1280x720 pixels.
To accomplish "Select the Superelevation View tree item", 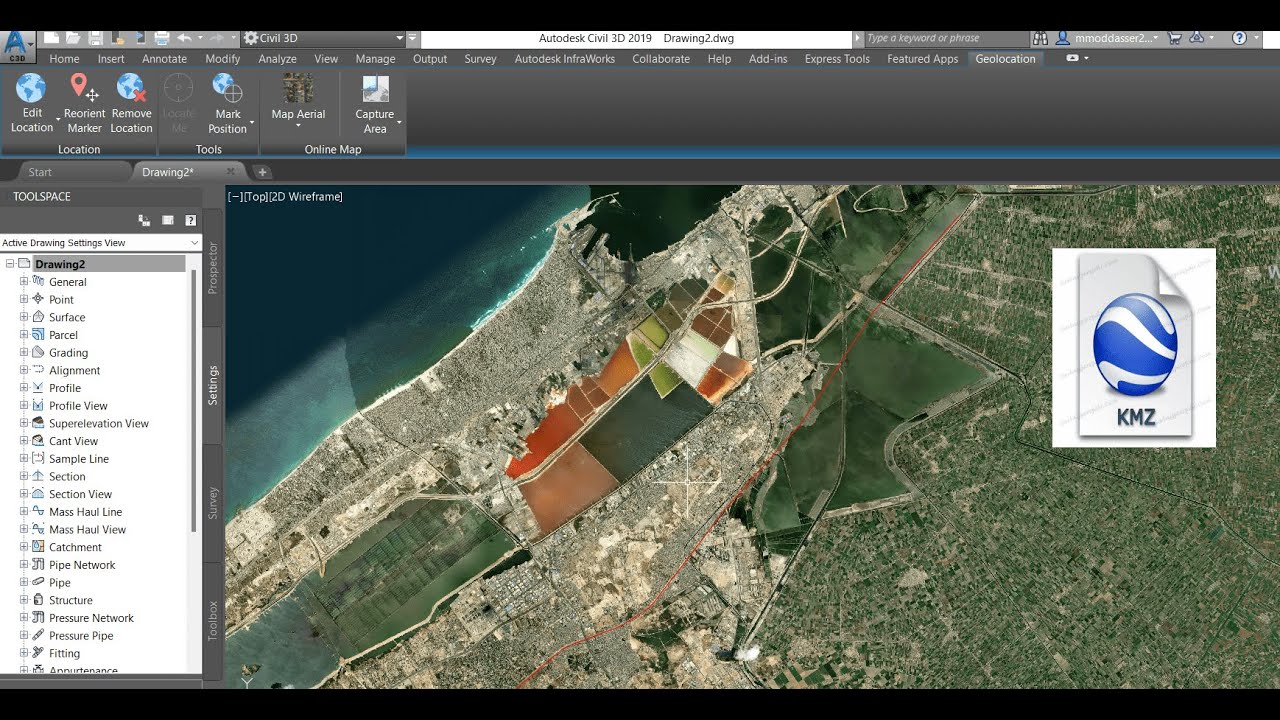I will (x=99, y=423).
